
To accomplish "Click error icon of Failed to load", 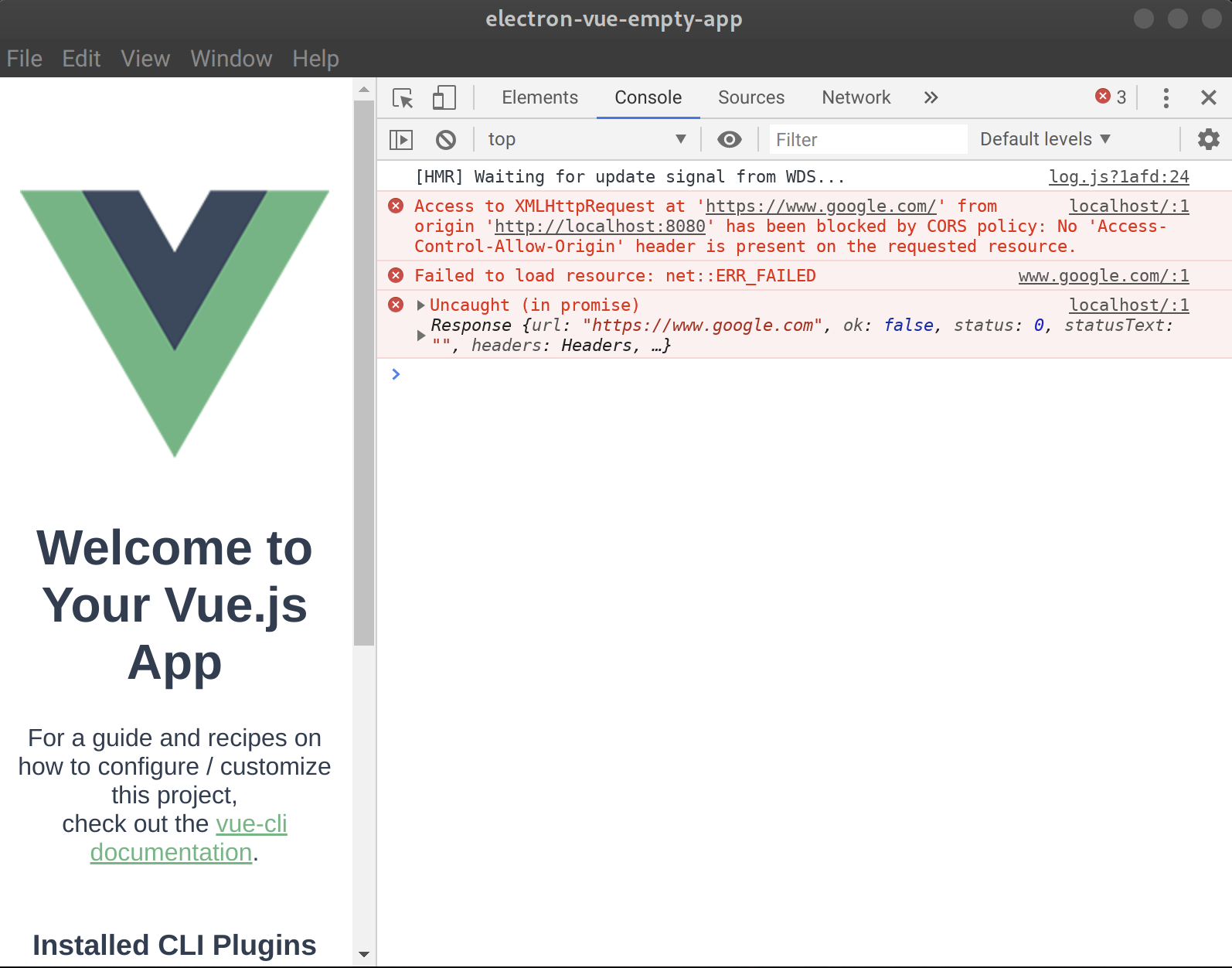I will [396, 275].
